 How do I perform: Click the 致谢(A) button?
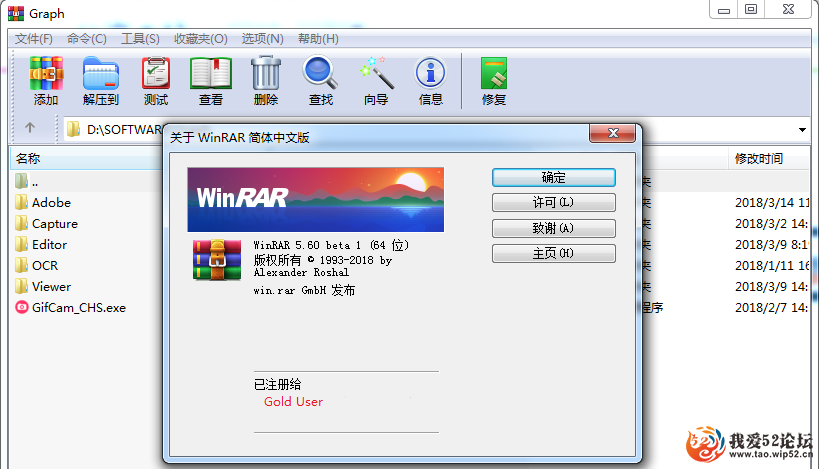[554, 228]
